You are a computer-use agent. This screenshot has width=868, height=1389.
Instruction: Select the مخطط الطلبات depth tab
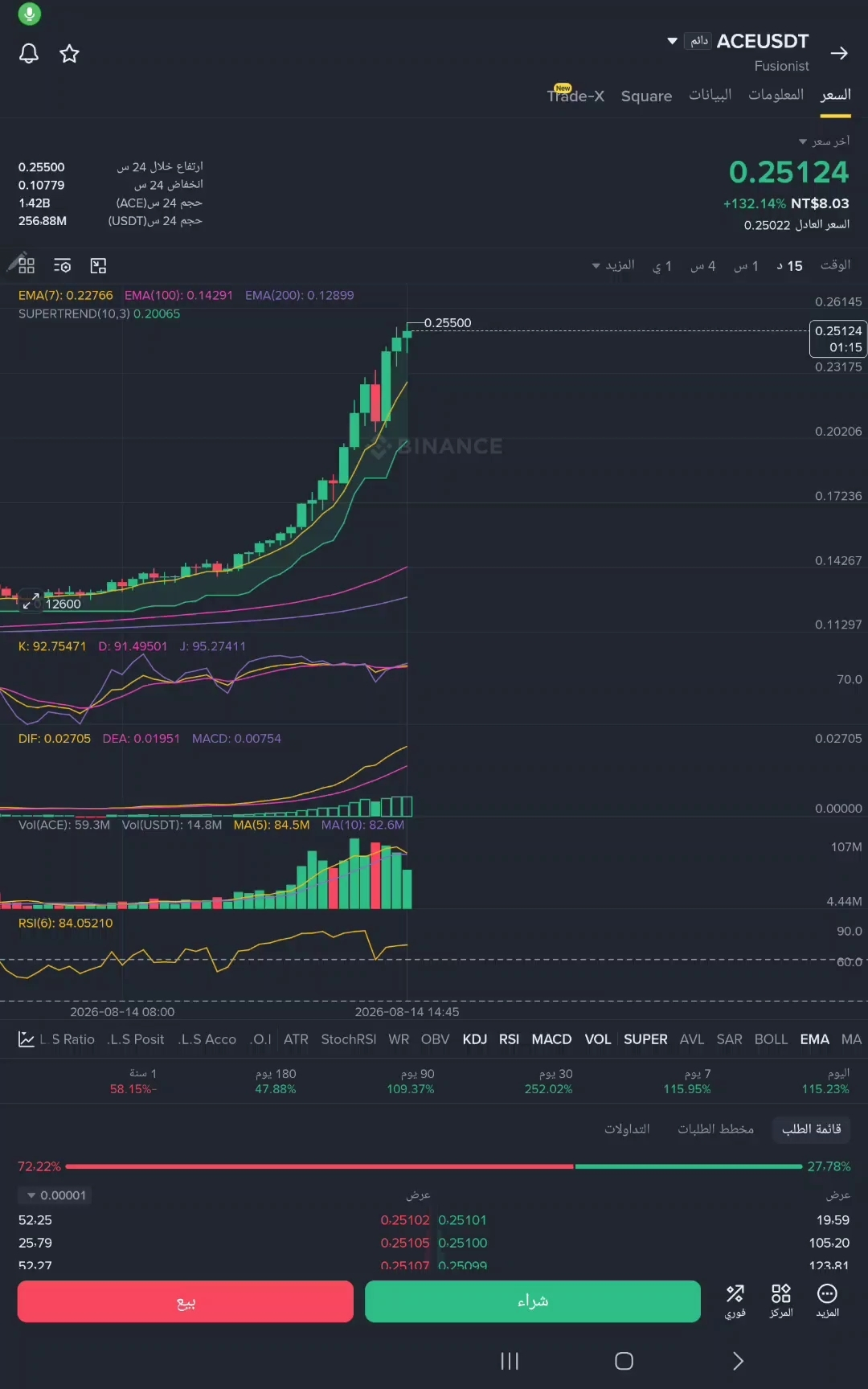pyautogui.click(x=715, y=1129)
